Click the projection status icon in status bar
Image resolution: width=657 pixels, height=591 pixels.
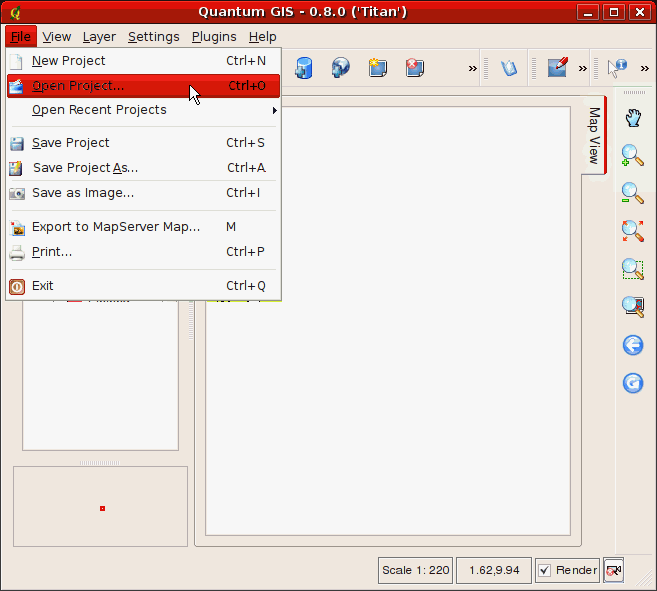614,570
